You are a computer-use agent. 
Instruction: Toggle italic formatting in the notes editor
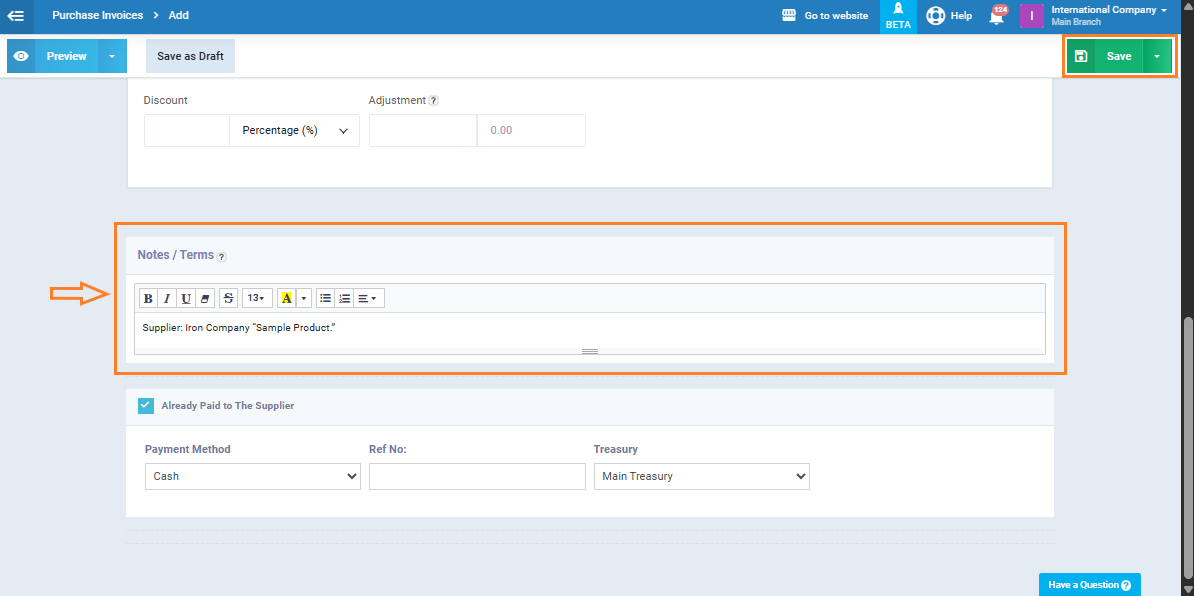(167, 298)
